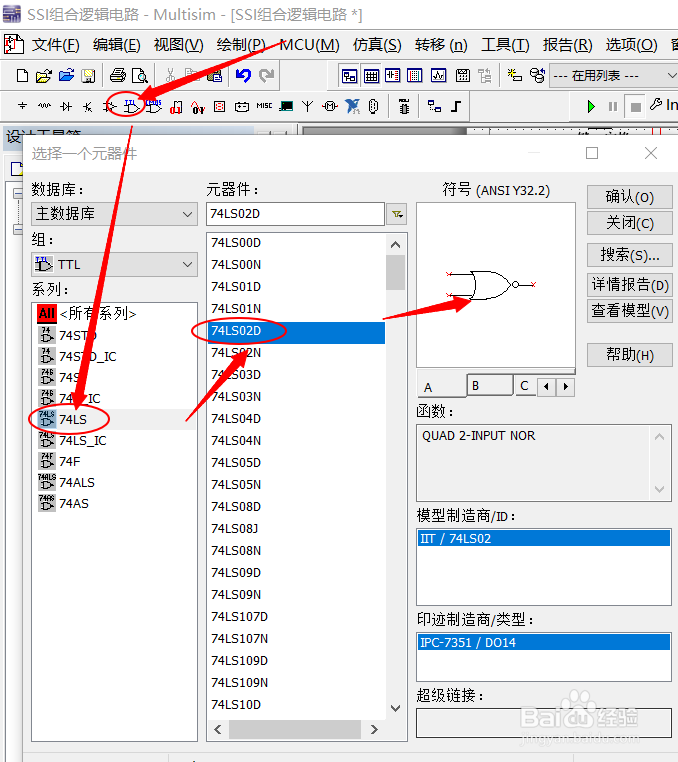Open the 在用列表 in-use list dropdown

pyautogui.click(x=672, y=76)
